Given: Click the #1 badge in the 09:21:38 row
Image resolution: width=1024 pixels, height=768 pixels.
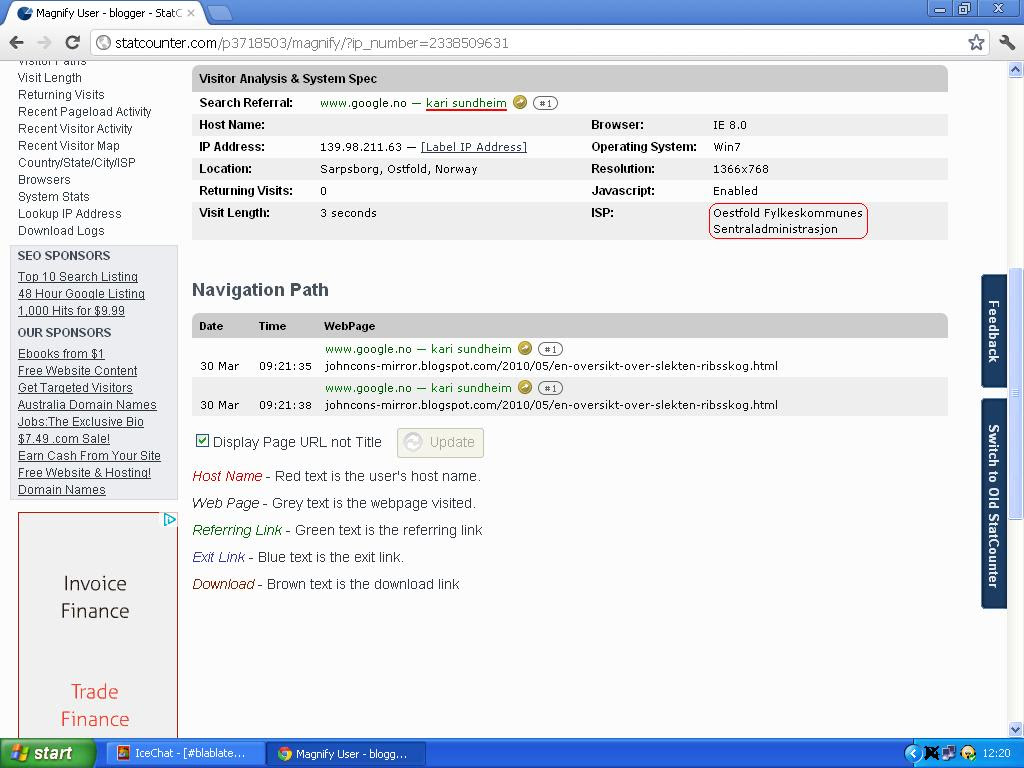Looking at the screenshot, I should (550, 389).
